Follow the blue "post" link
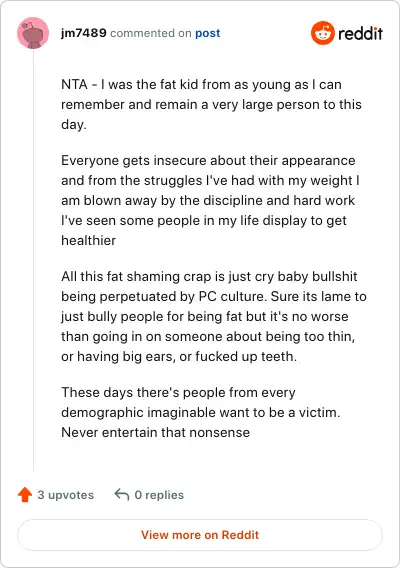This screenshot has height=568, width=400. pyautogui.click(x=208, y=33)
